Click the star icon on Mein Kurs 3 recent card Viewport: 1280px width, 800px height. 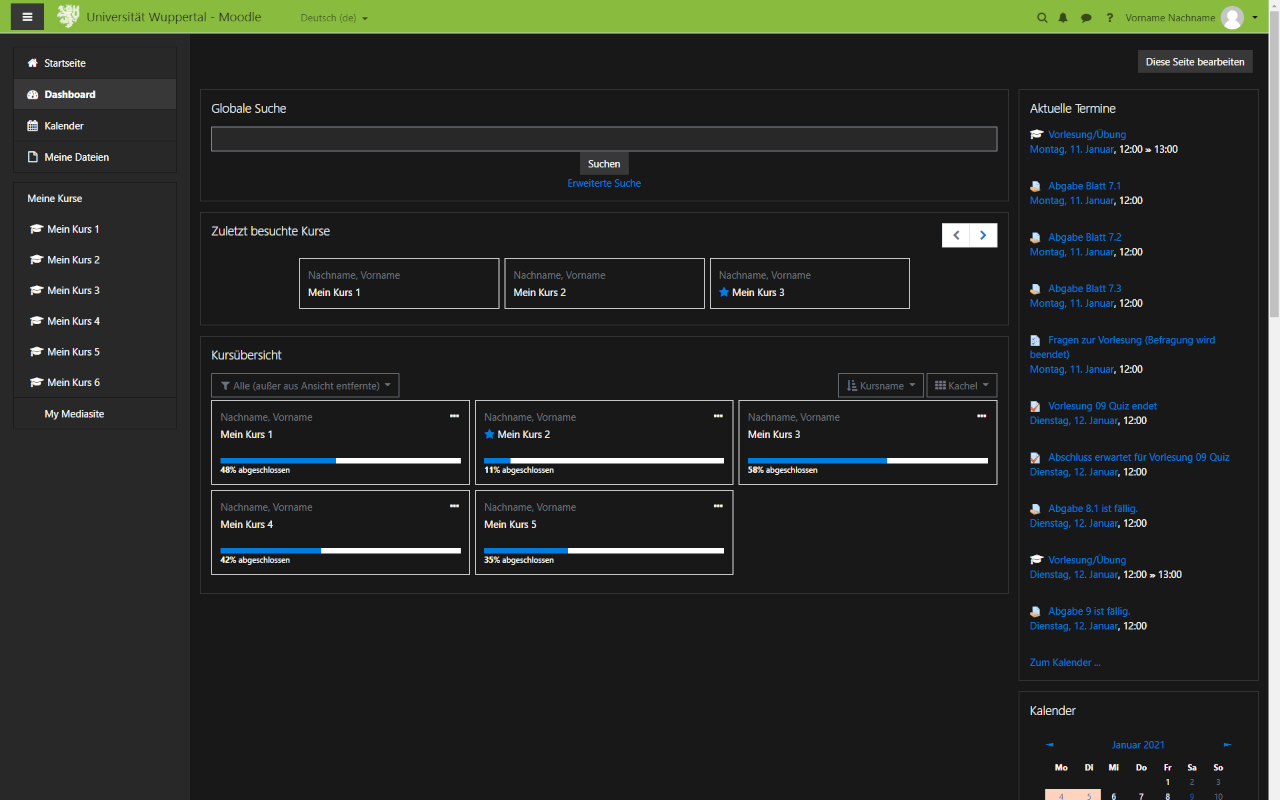pos(724,292)
